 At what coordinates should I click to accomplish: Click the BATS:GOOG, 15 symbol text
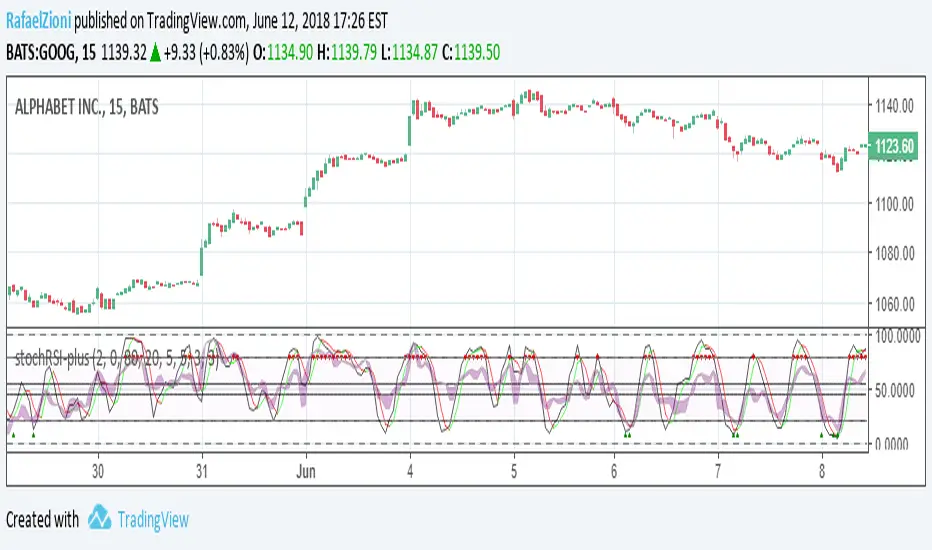point(51,52)
